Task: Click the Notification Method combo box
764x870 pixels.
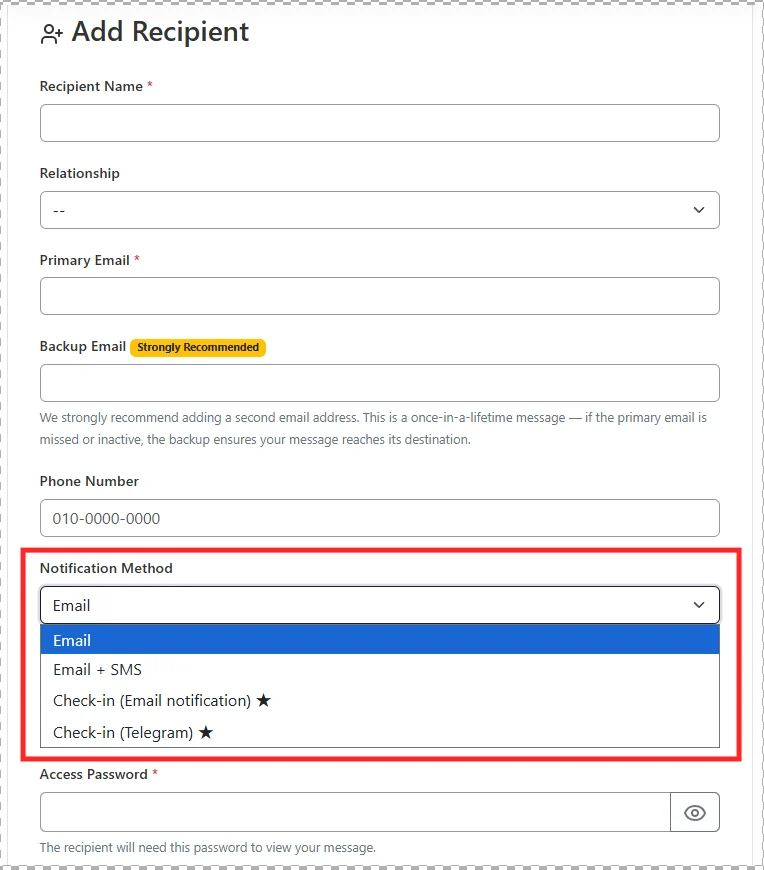Action: [379, 605]
